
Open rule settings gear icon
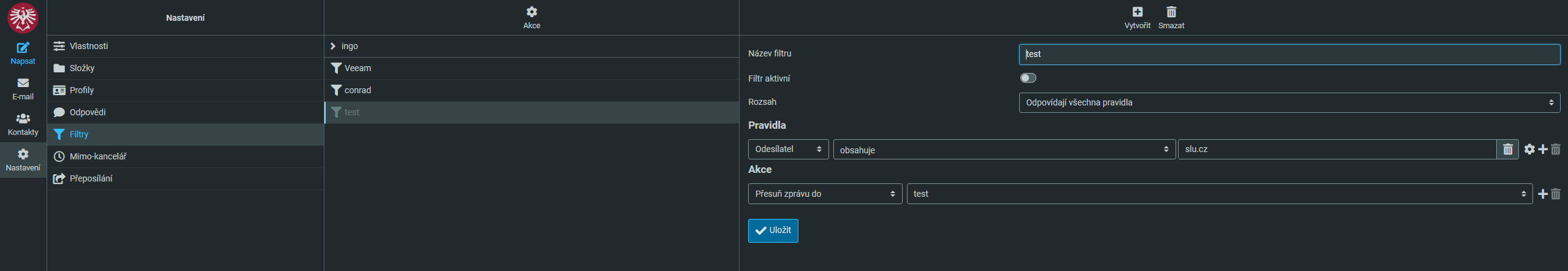[x=1529, y=149]
